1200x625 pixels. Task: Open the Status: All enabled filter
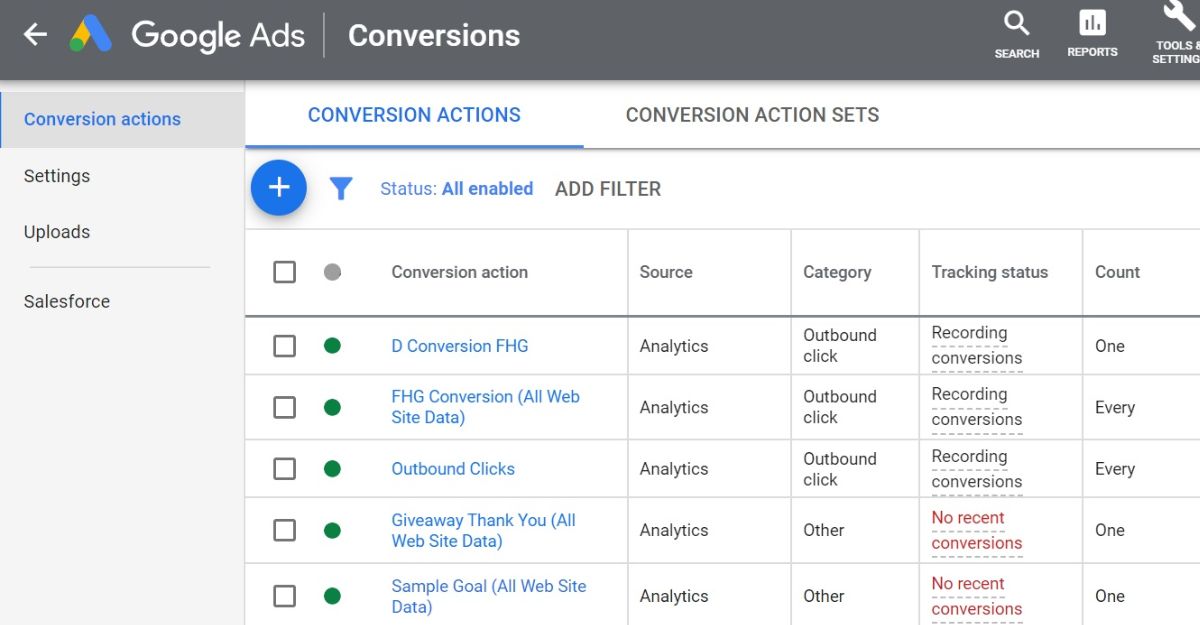click(456, 188)
